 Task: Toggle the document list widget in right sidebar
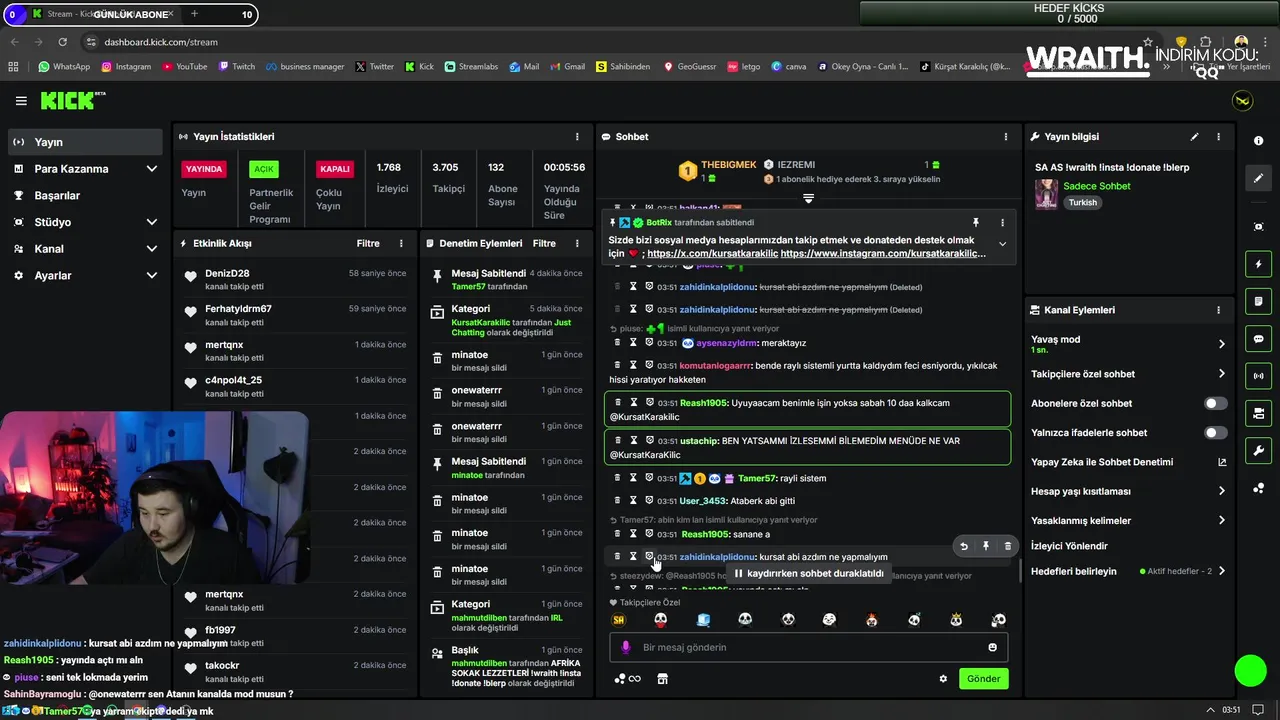[x=1258, y=301]
